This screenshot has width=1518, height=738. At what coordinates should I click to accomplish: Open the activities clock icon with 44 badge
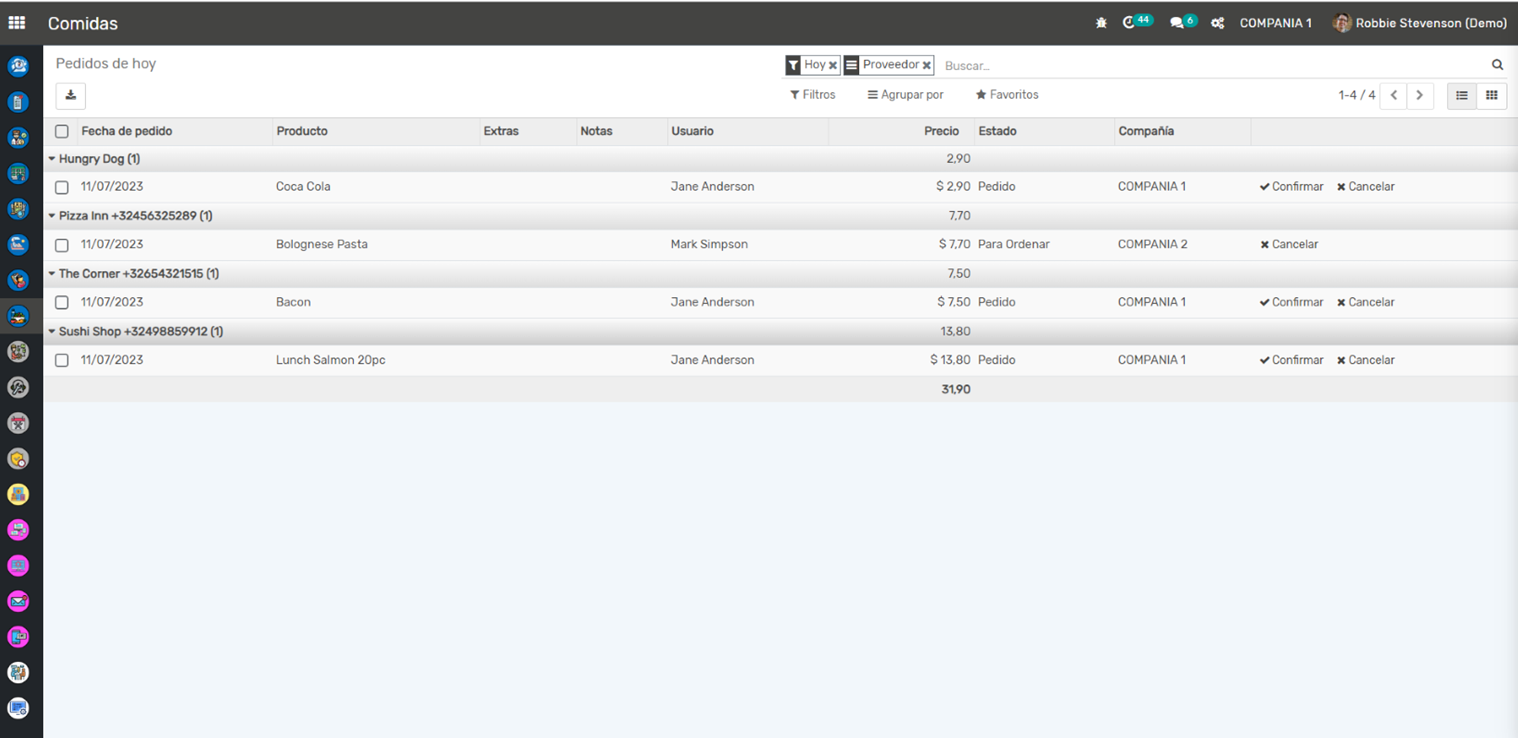(x=1130, y=23)
